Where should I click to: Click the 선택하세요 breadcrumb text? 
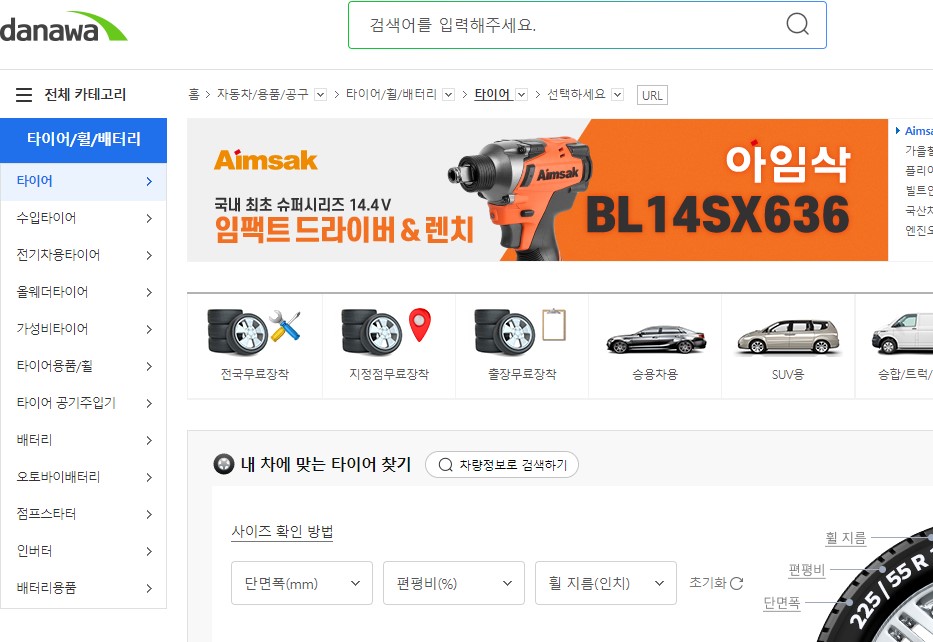tap(576, 94)
